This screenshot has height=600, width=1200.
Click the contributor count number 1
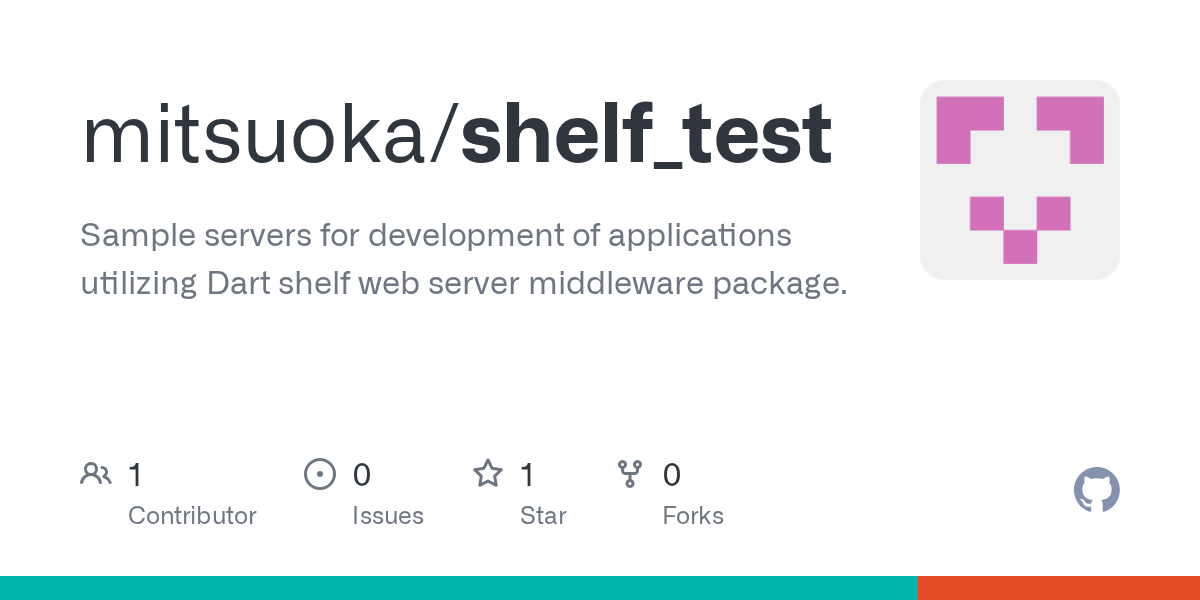[x=135, y=475]
